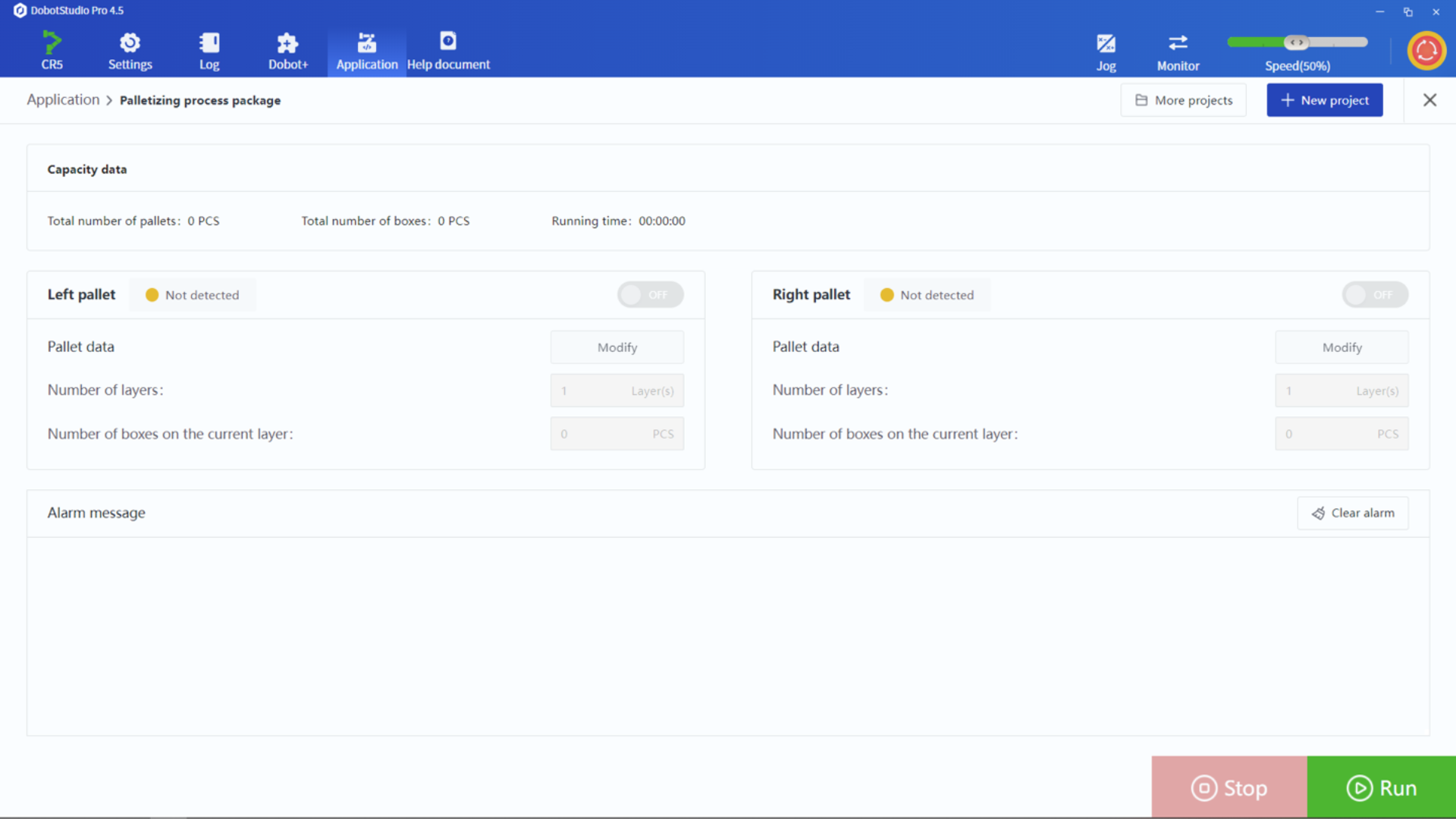Click the Run button to start palletizing

pos(1382,787)
